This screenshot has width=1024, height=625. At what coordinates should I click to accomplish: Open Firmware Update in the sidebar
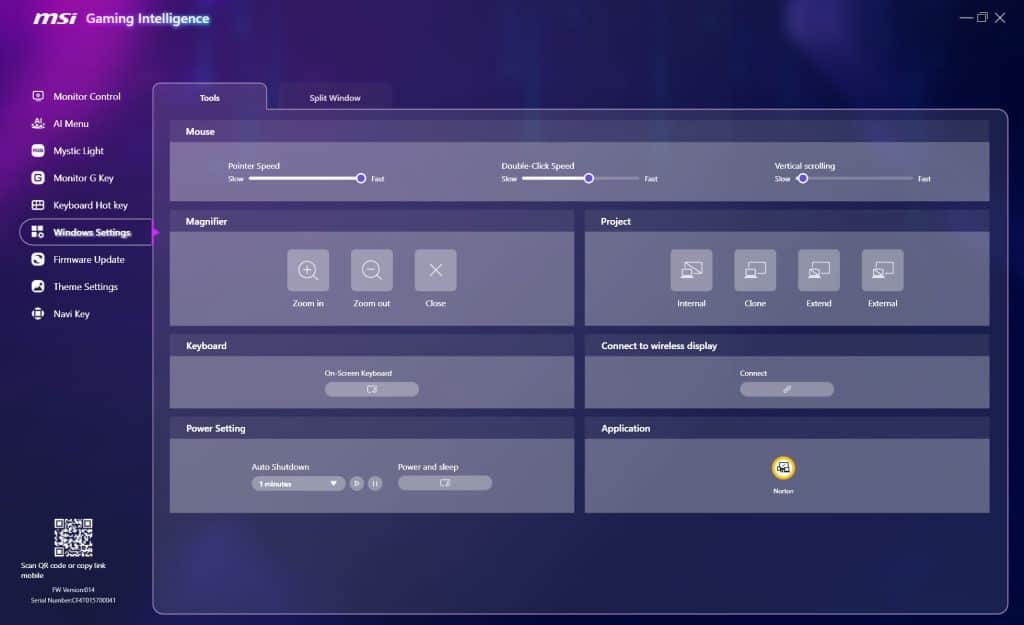click(x=88, y=260)
